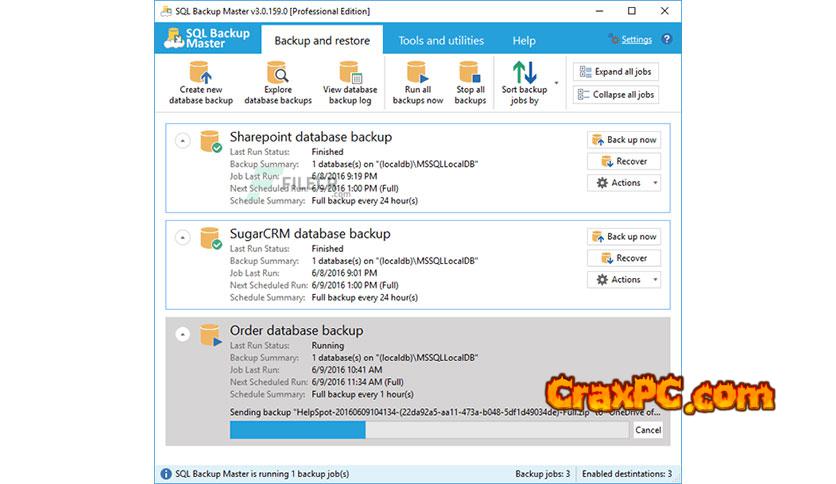The height and width of the screenshot is (484, 836).
Task: Click 'Backup jobs: 3' in status bar
Action: (542, 473)
